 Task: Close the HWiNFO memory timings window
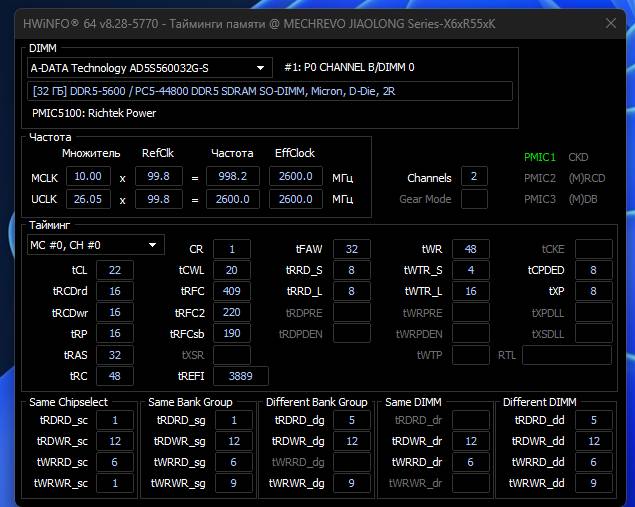point(611,23)
